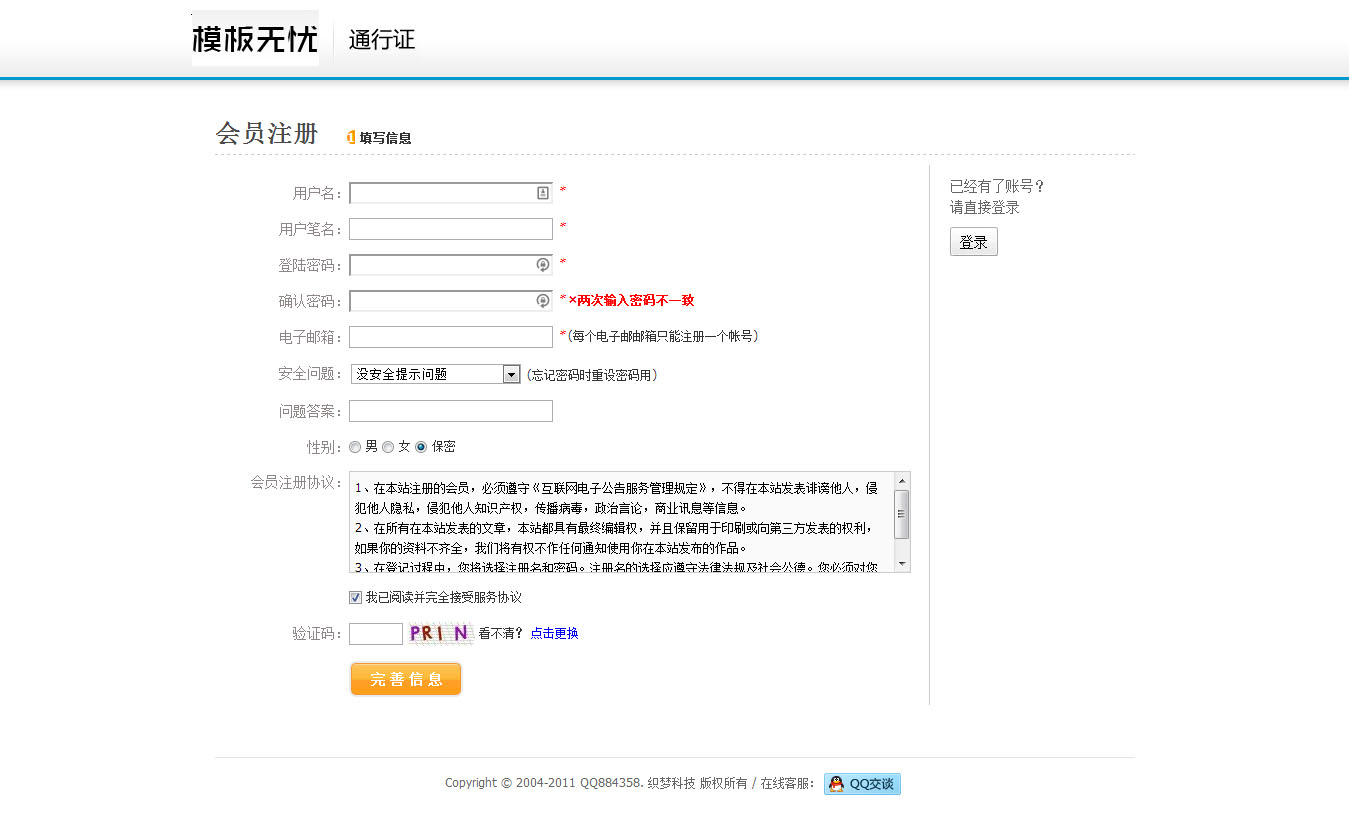Screen dimensions: 1349x817
Task: Click the key icon in 登陆密码 field
Action: tap(543, 265)
